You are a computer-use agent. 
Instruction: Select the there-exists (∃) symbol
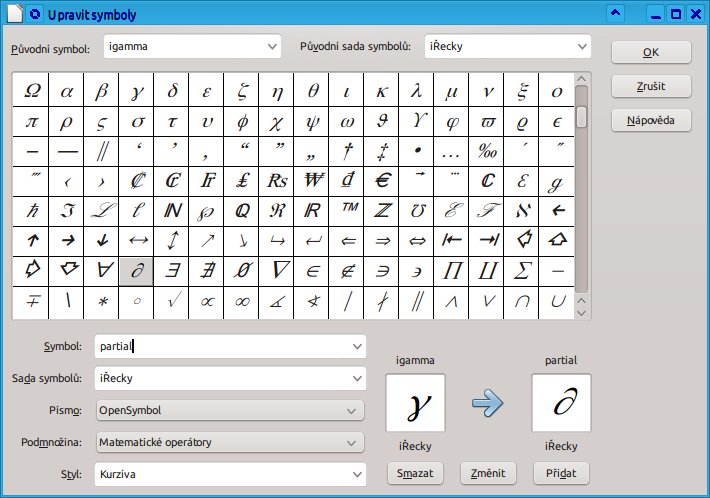pyautogui.click(x=172, y=271)
